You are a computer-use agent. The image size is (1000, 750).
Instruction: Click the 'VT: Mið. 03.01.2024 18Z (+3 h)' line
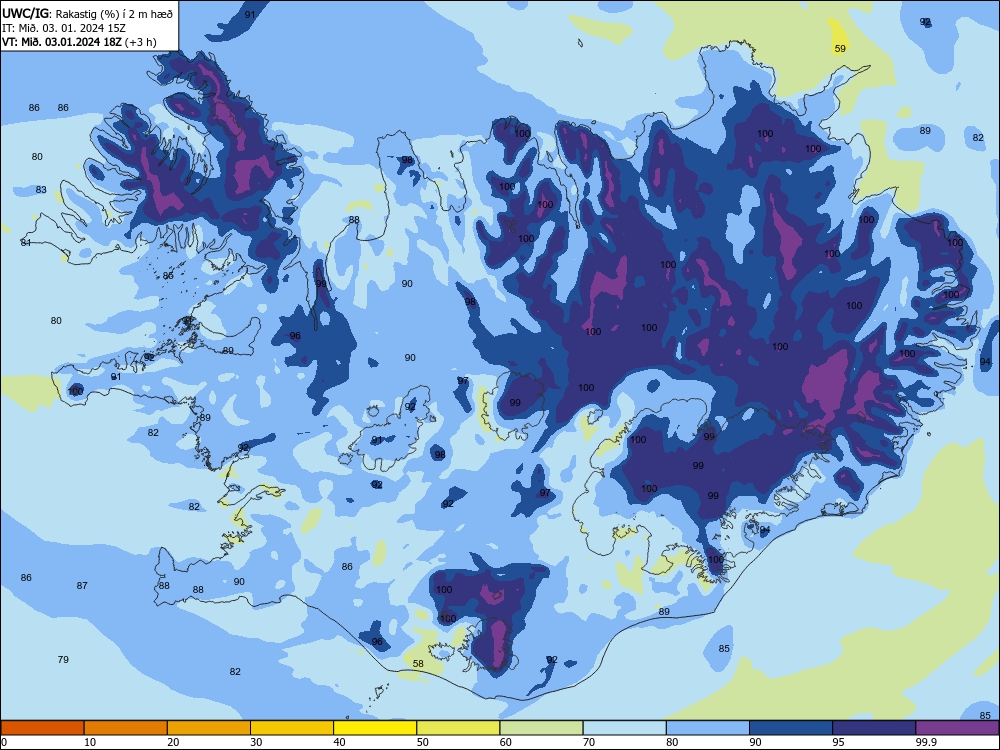[79, 42]
